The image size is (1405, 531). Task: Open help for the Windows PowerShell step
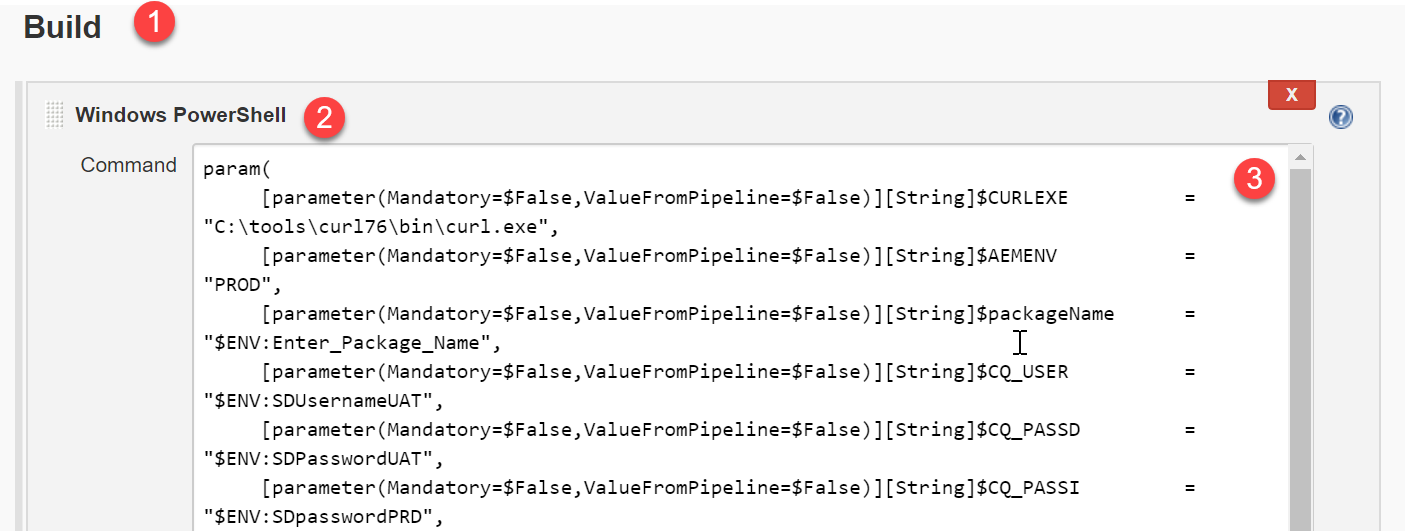point(1340,118)
